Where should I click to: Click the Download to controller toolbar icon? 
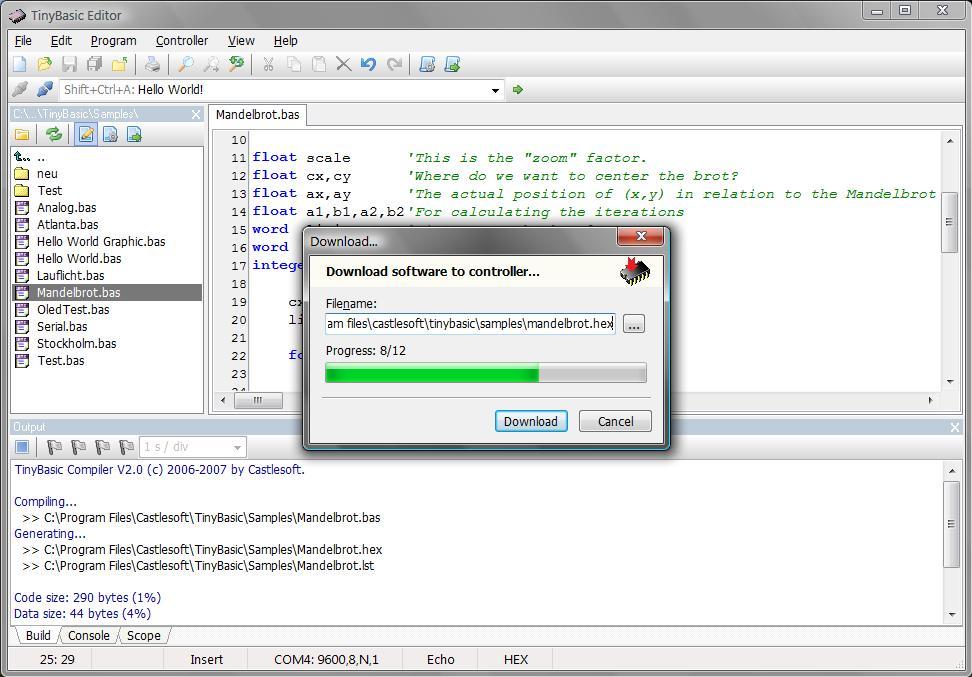pyautogui.click(x=452, y=65)
